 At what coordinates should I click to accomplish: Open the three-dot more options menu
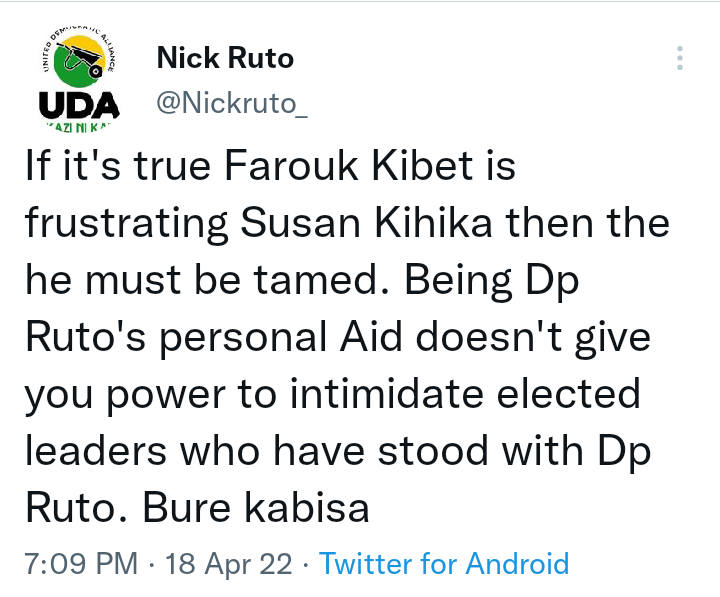(680, 58)
